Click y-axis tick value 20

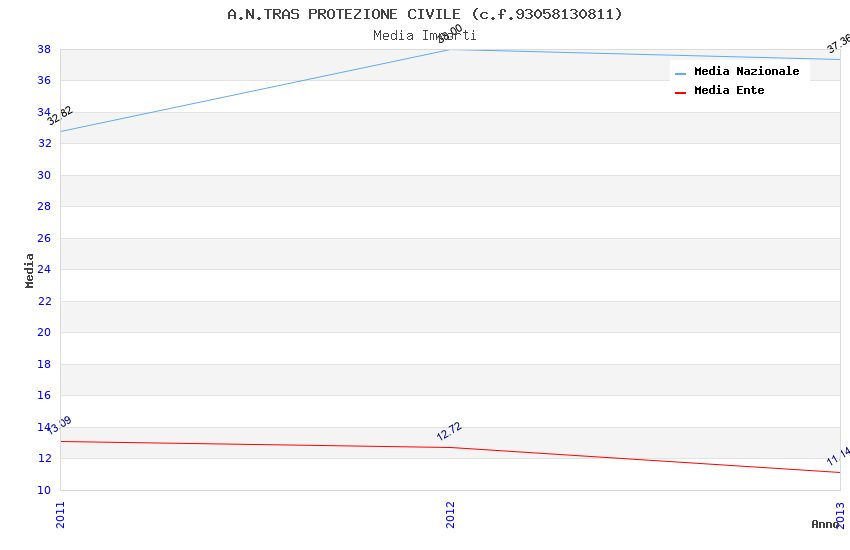tap(44, 332)
